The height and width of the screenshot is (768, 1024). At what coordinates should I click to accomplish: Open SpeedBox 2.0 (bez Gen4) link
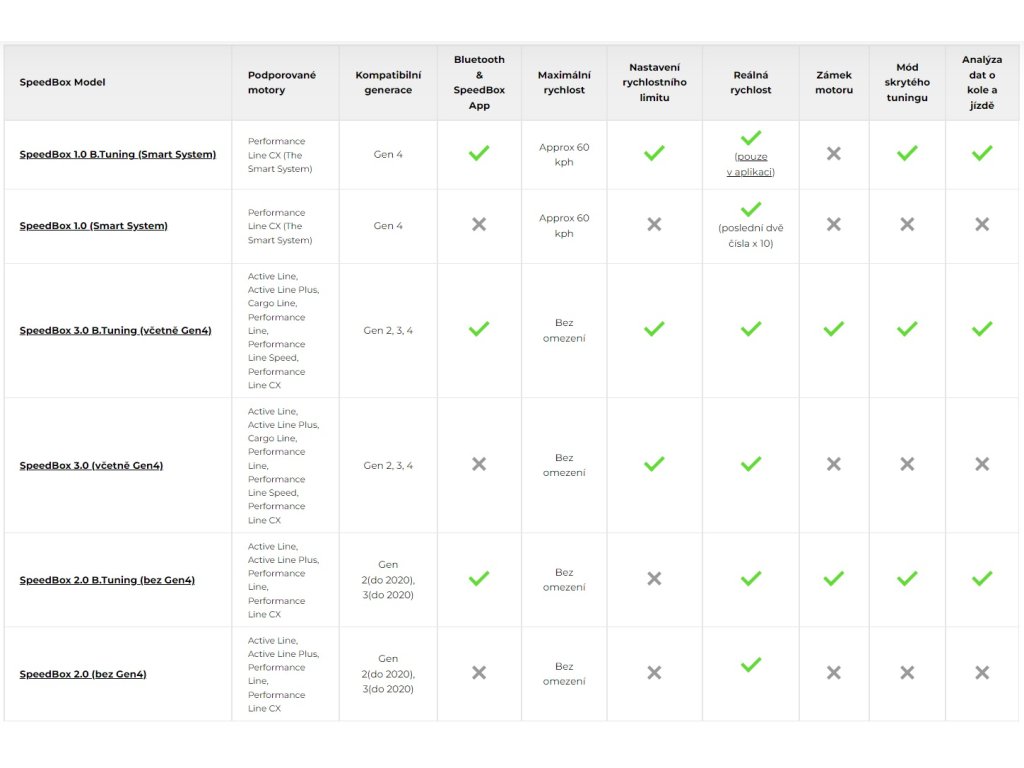(83, 674)
